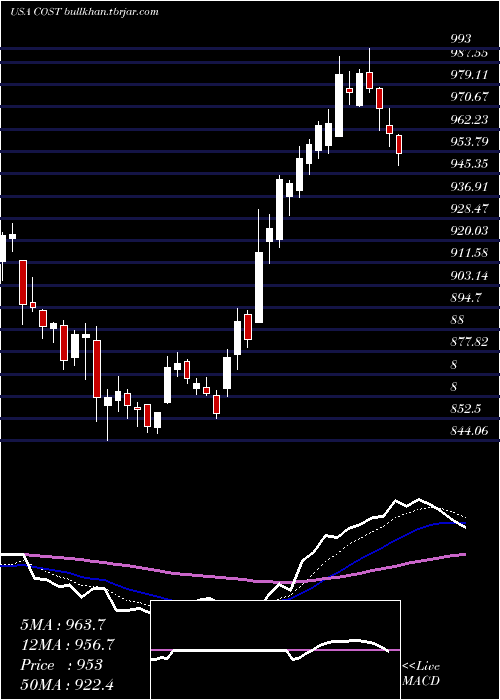Click the tallest white candle rising to 911
500x700 pixels.
coord(259,287)
